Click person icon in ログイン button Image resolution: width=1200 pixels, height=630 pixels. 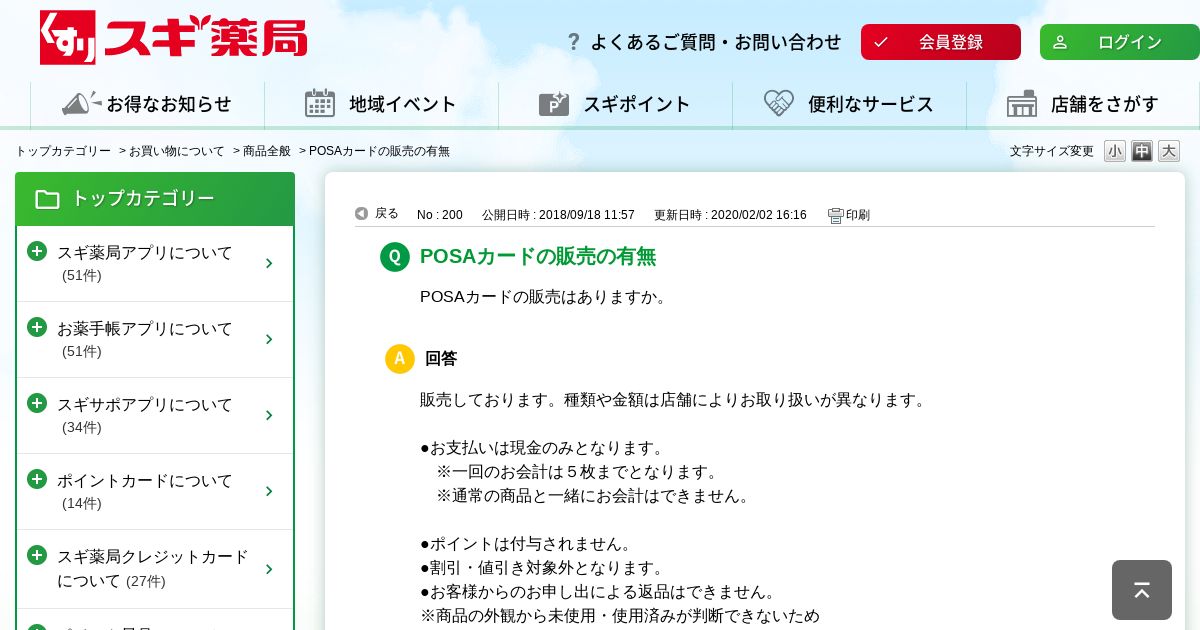point(1060,42)
